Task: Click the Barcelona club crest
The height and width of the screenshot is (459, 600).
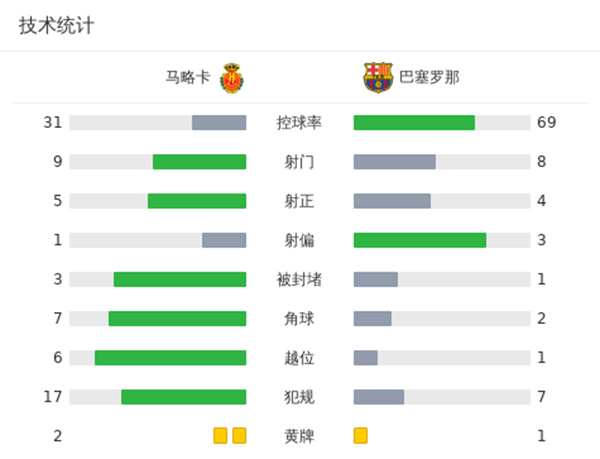Action: pos(378,77)
